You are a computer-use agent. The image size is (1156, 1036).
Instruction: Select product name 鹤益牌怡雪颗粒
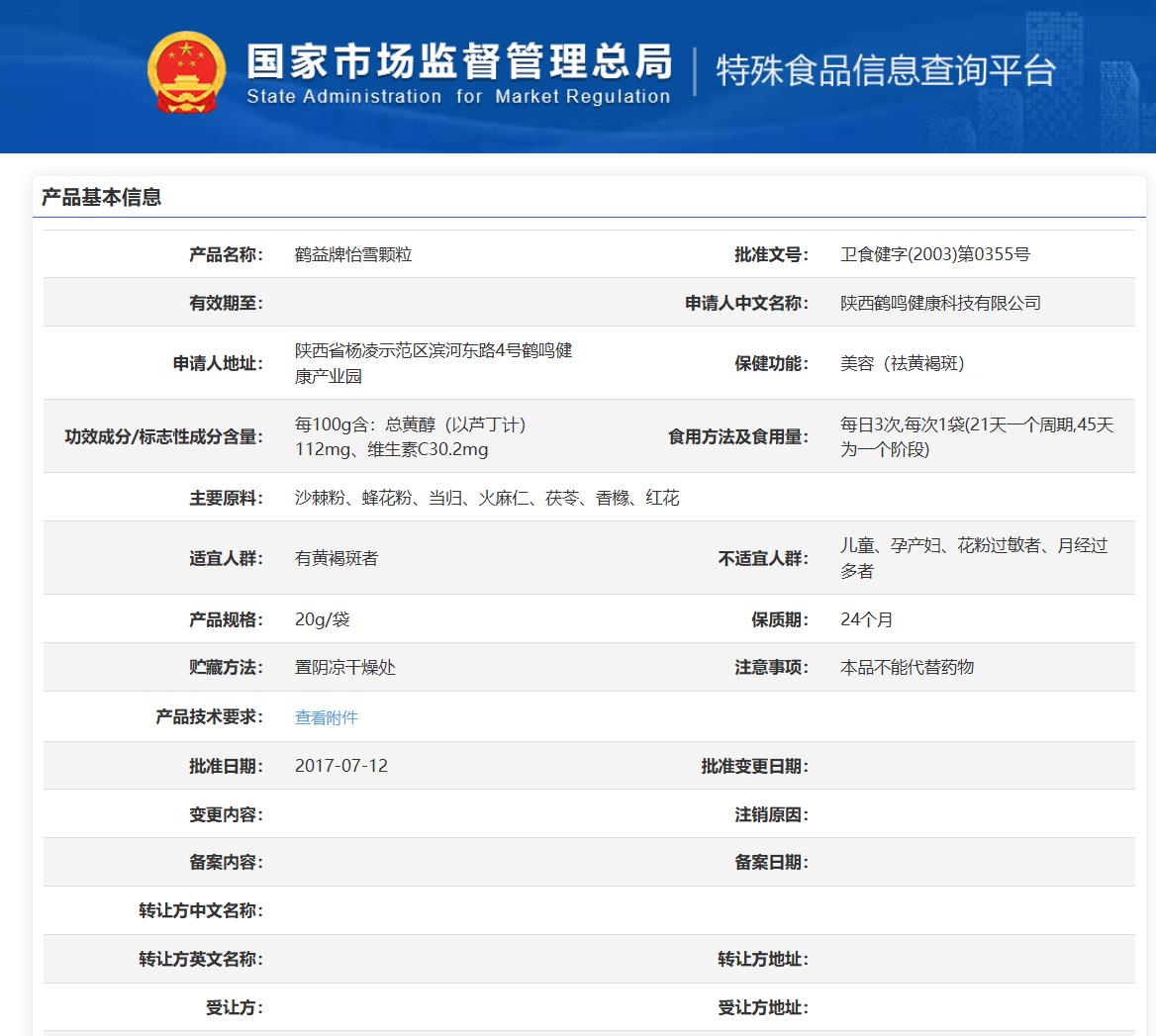click(x=353, y=255)
